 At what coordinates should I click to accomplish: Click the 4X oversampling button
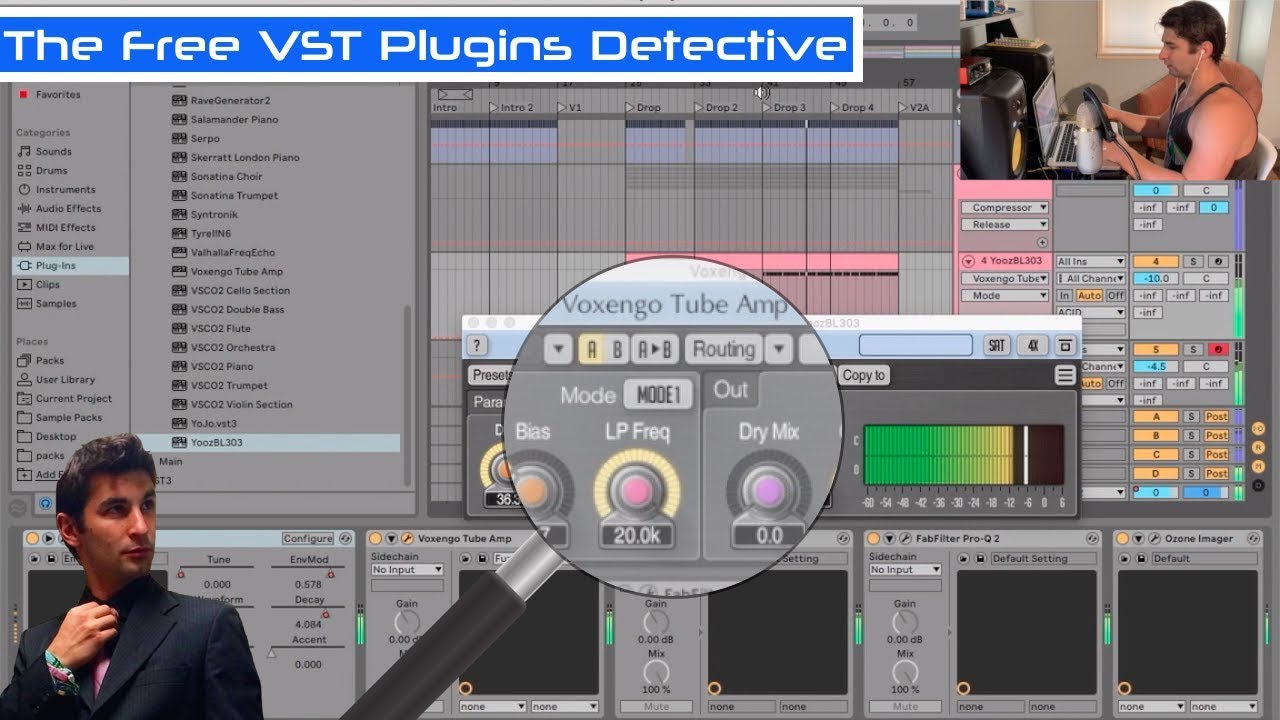pos(1032,346)
